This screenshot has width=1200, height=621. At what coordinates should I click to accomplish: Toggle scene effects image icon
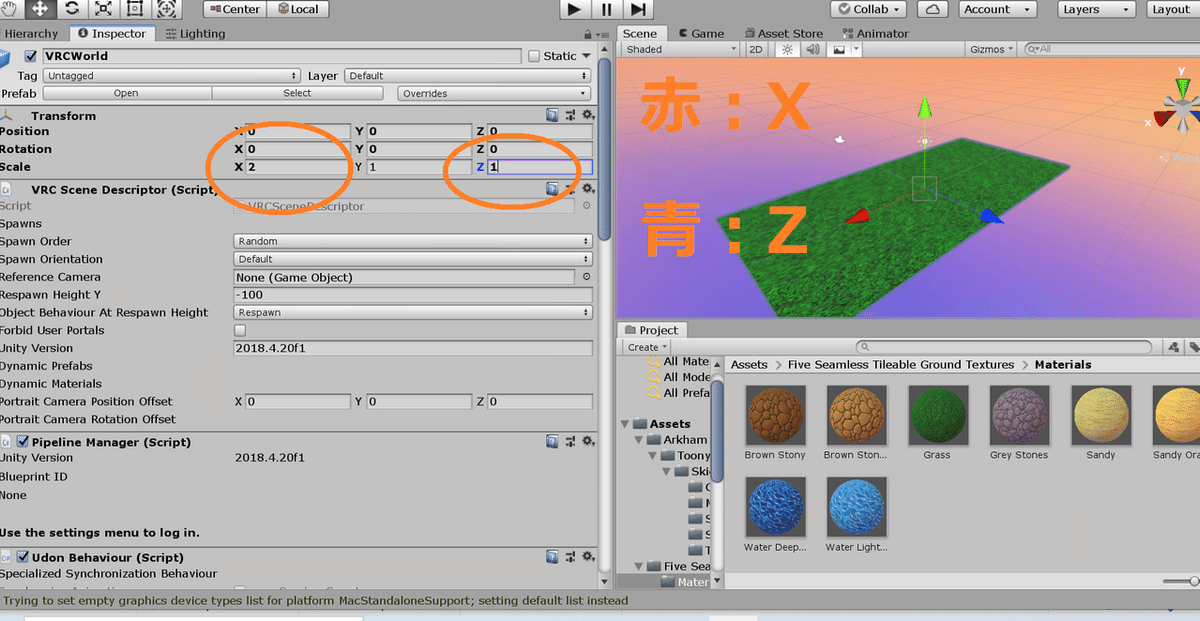[840, 49]
